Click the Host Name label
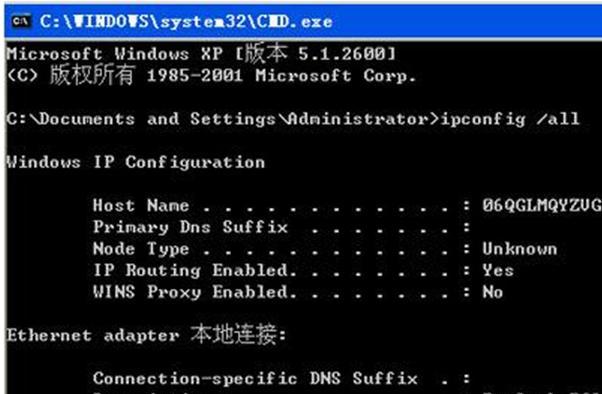The height and width of the screenshot is (394, 602). 141,205
